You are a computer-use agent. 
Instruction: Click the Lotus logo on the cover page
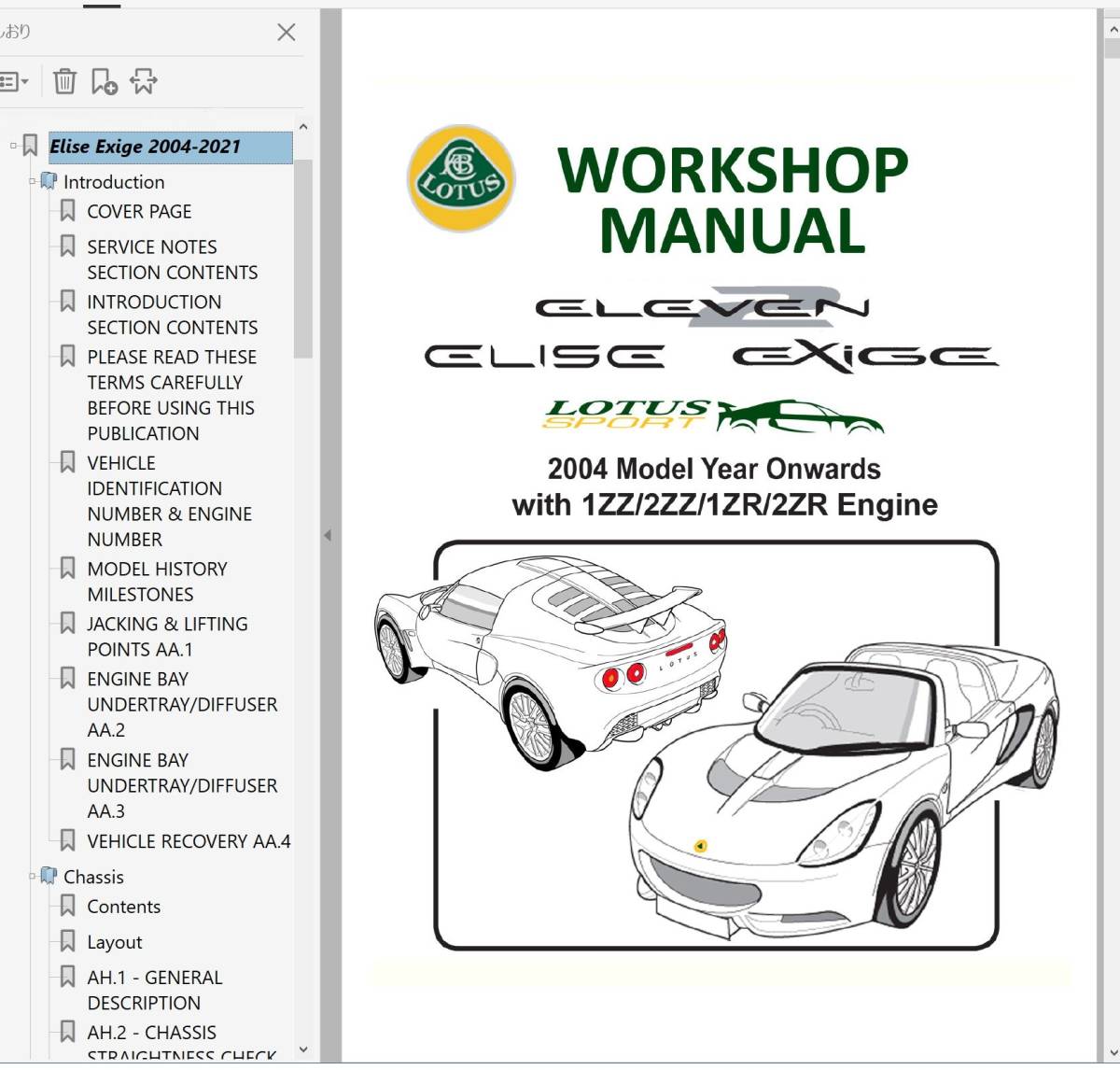coord(461,178)
